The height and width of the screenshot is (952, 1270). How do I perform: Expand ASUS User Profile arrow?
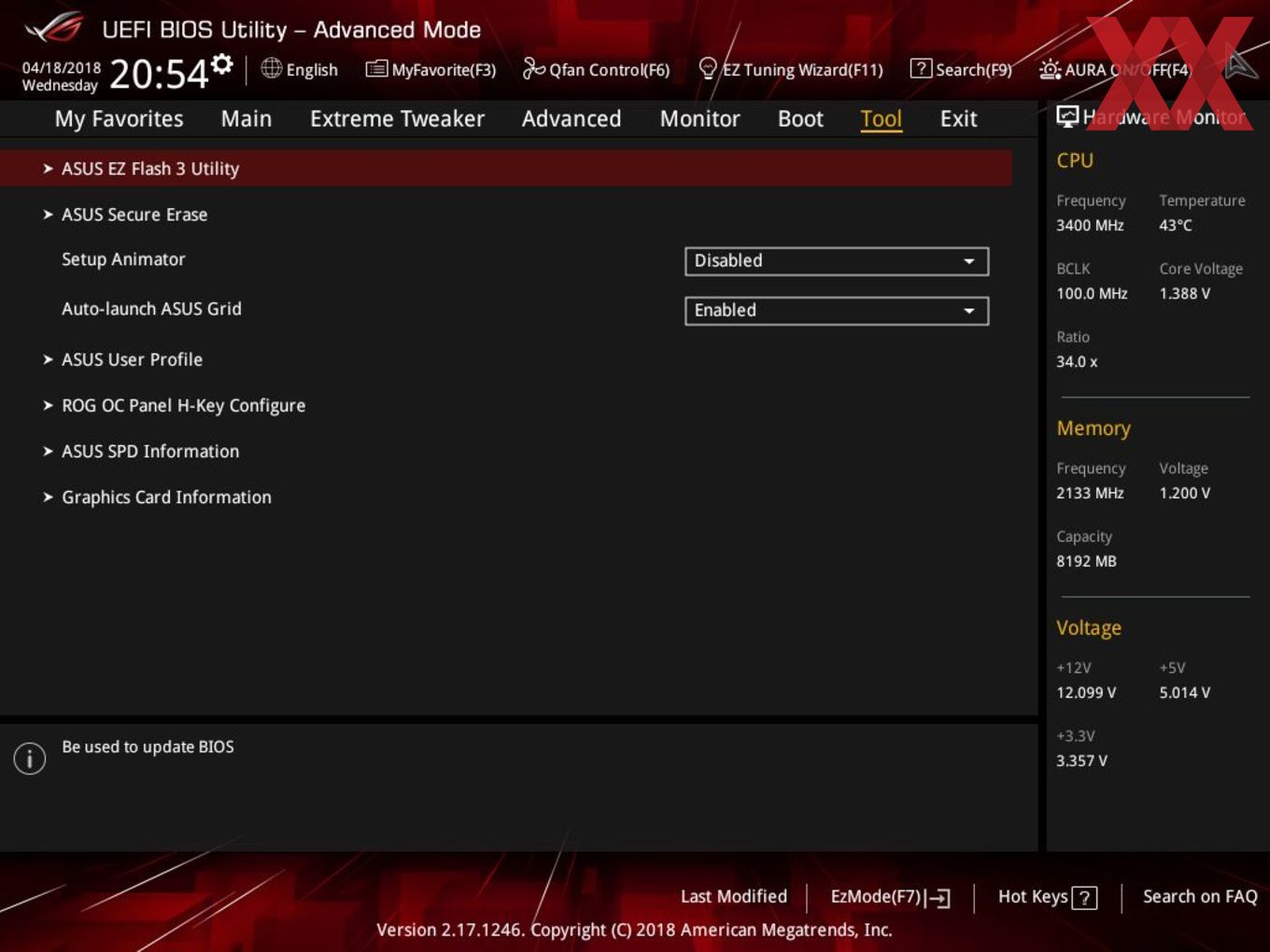48,359
